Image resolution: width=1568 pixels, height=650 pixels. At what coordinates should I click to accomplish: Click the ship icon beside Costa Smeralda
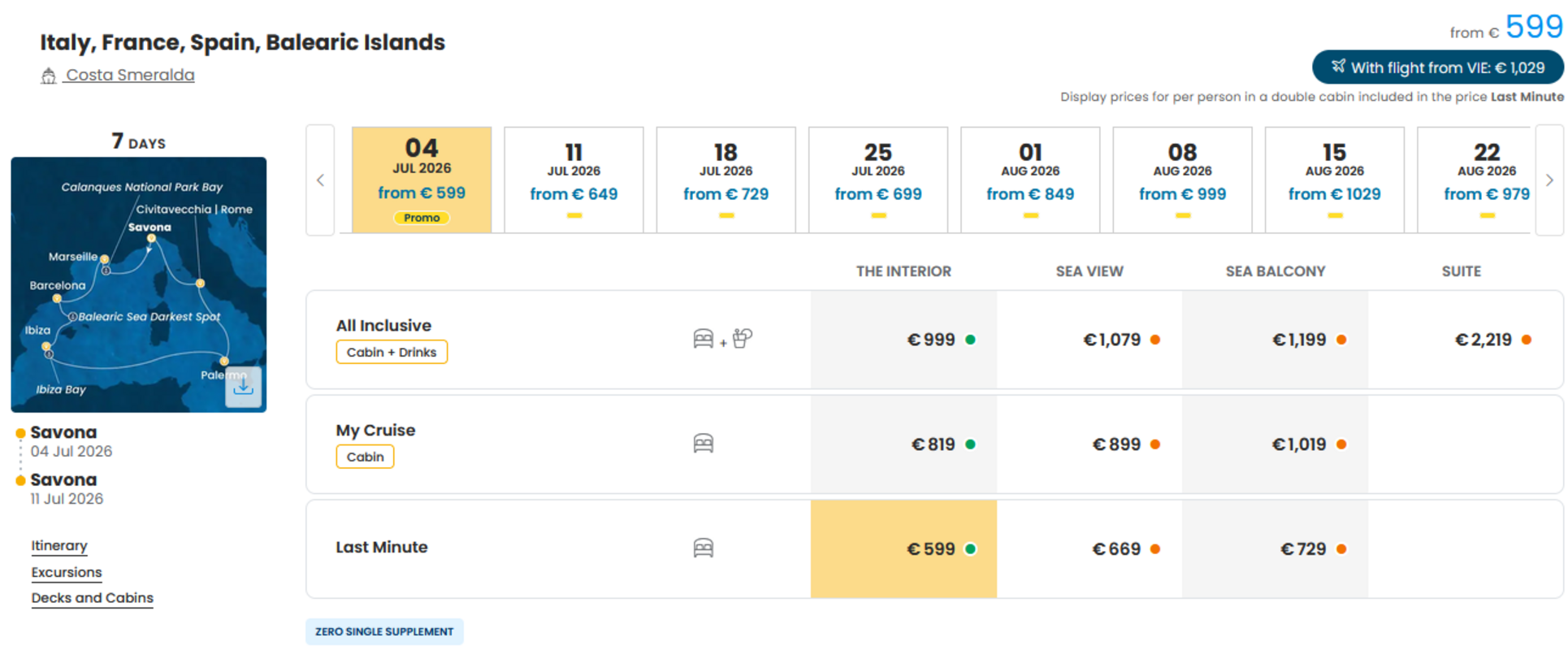click(49, 76)
